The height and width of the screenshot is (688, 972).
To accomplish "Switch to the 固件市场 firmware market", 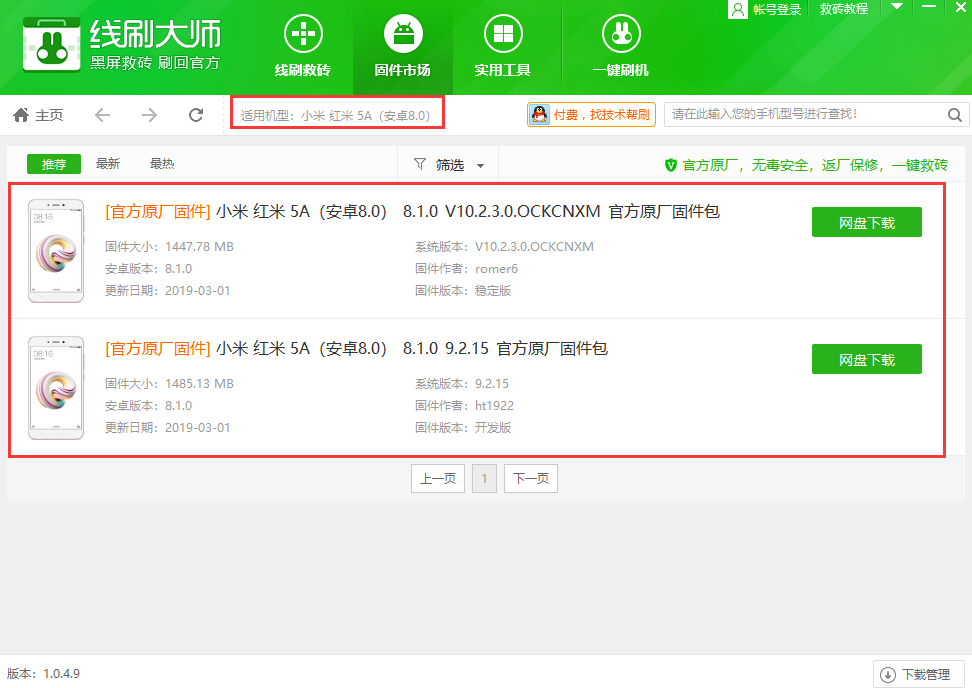I will click(403, 47).
